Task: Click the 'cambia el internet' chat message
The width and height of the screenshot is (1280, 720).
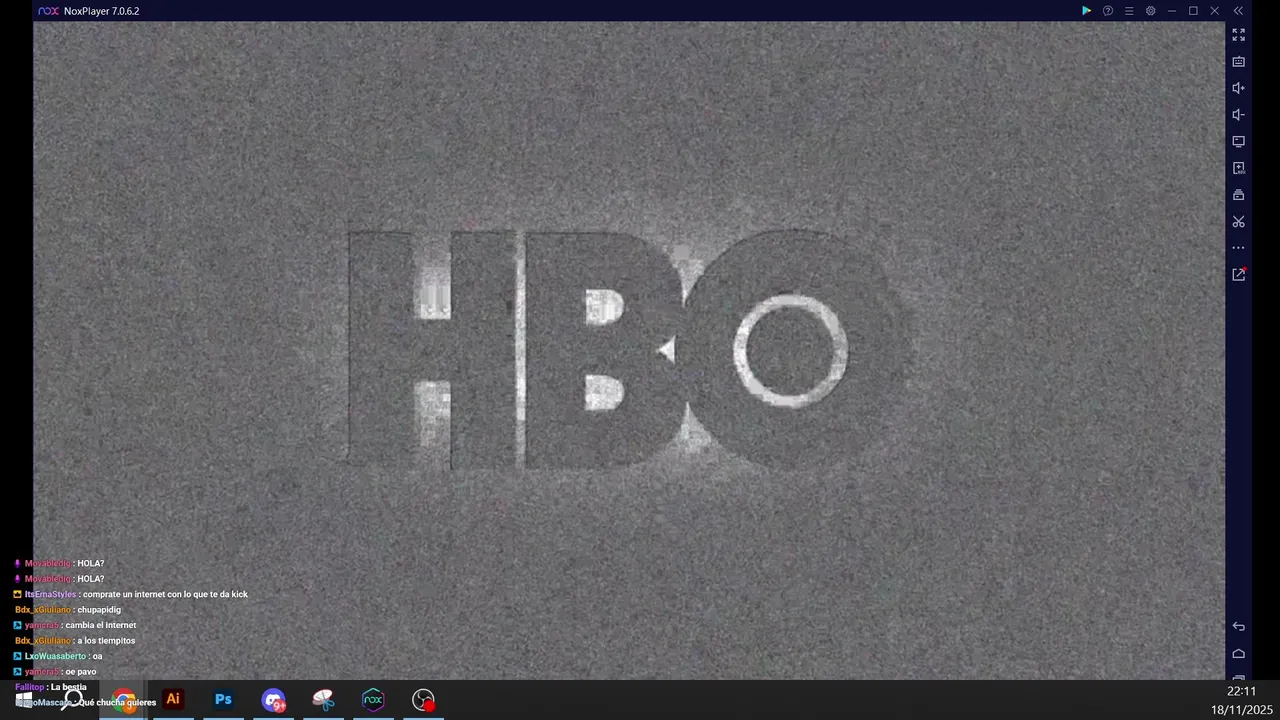Action: click(101, 625)
